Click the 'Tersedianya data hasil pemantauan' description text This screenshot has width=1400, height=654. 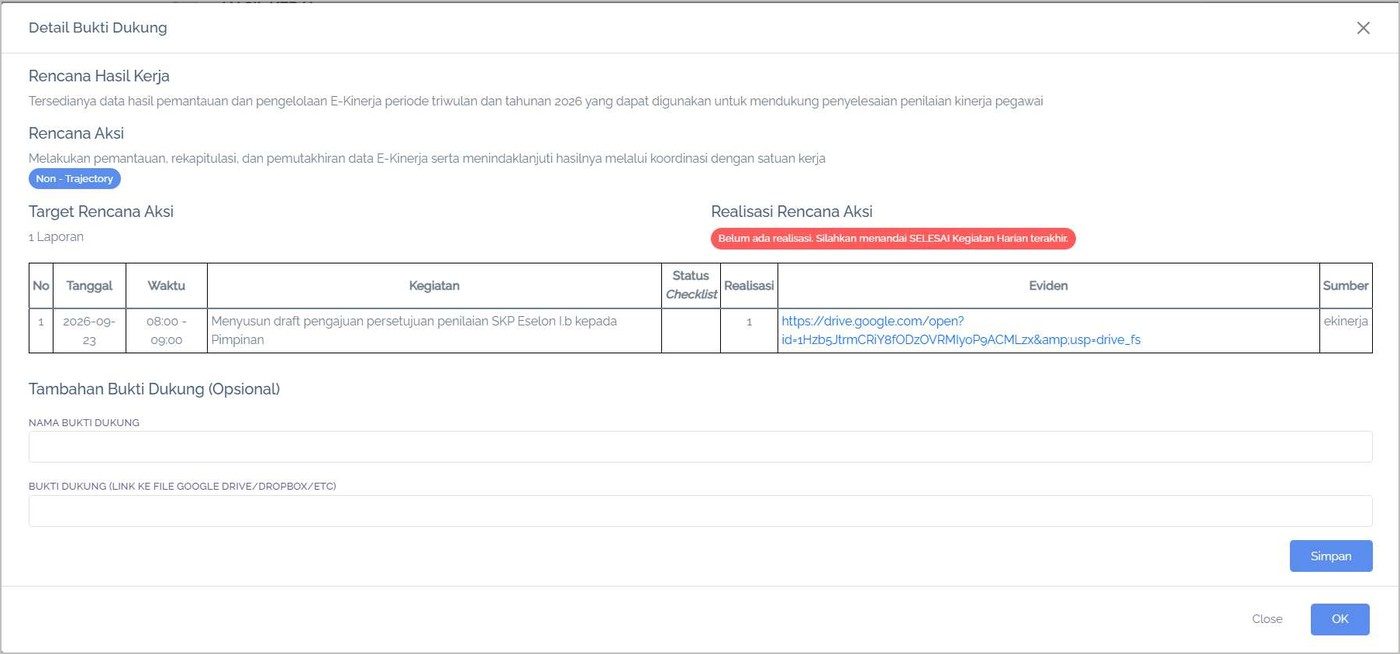tap(536, 101)
